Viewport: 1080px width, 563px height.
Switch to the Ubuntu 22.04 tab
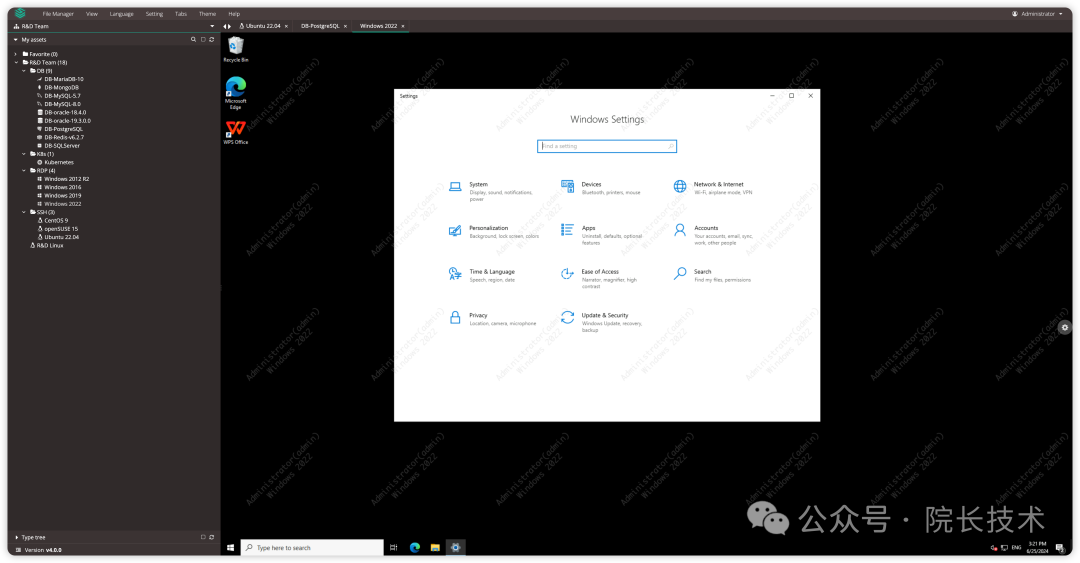click(260, 26)
